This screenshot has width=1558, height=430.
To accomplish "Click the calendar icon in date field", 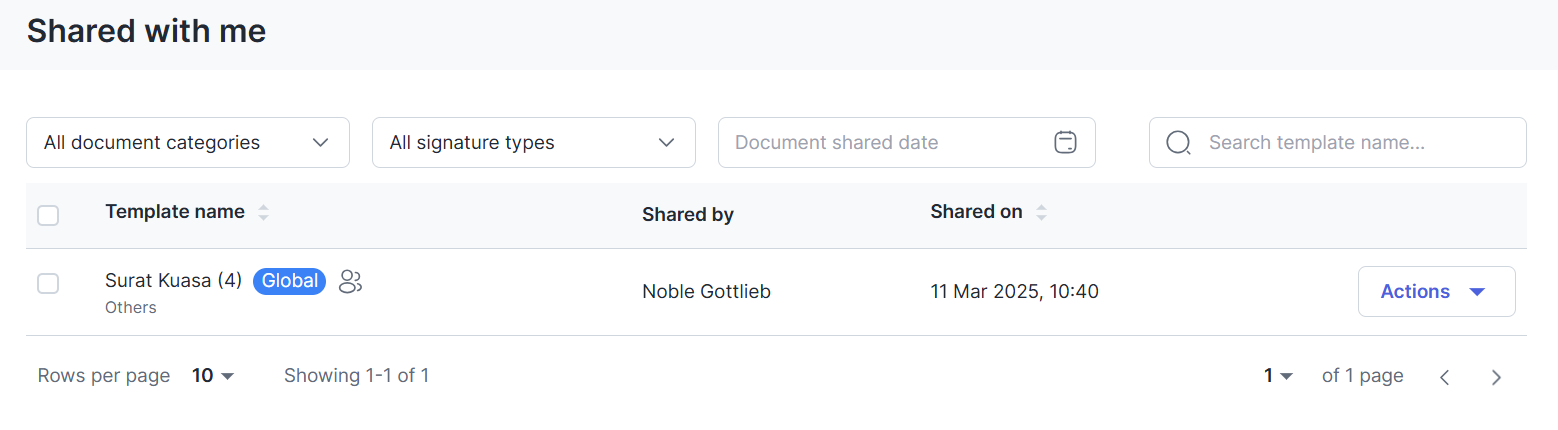I will [1065, 143].
